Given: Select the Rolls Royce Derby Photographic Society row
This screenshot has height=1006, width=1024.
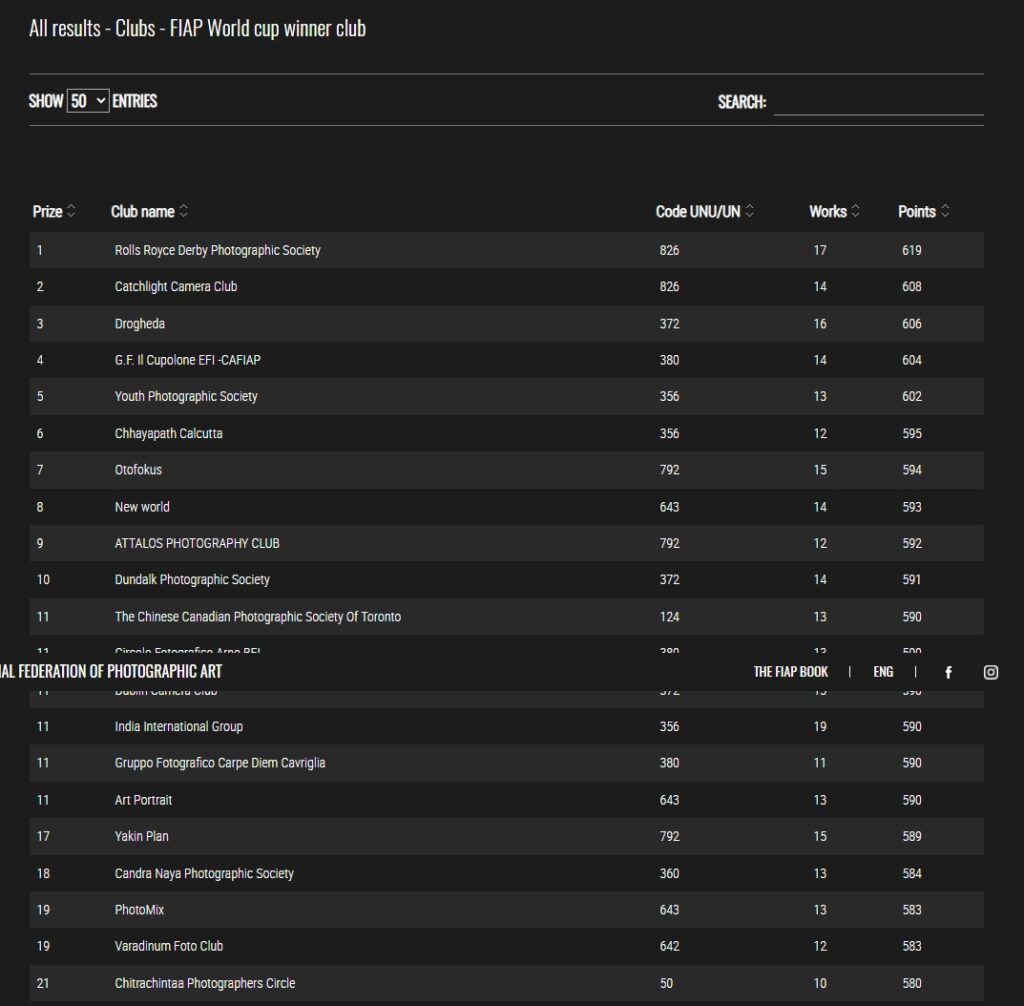Looking at the screenshot, I should pos(217,250).
